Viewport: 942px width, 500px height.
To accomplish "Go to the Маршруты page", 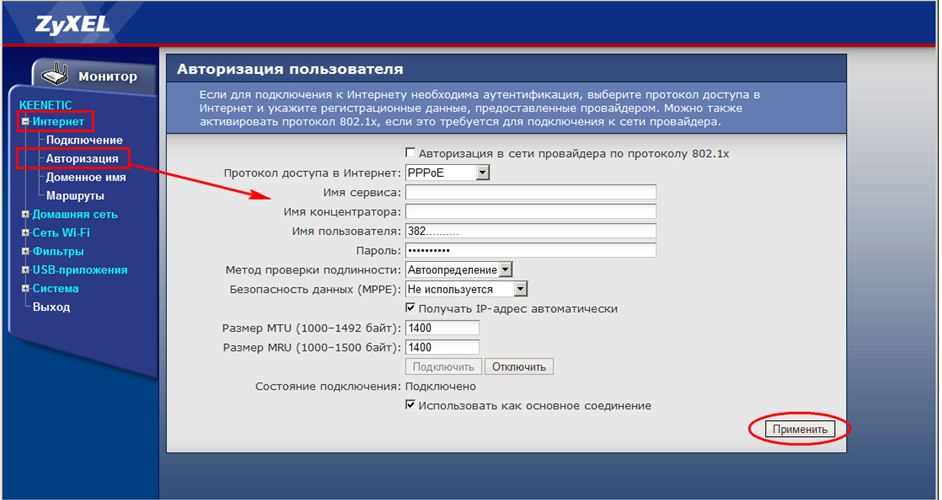I will coord(74,196).
